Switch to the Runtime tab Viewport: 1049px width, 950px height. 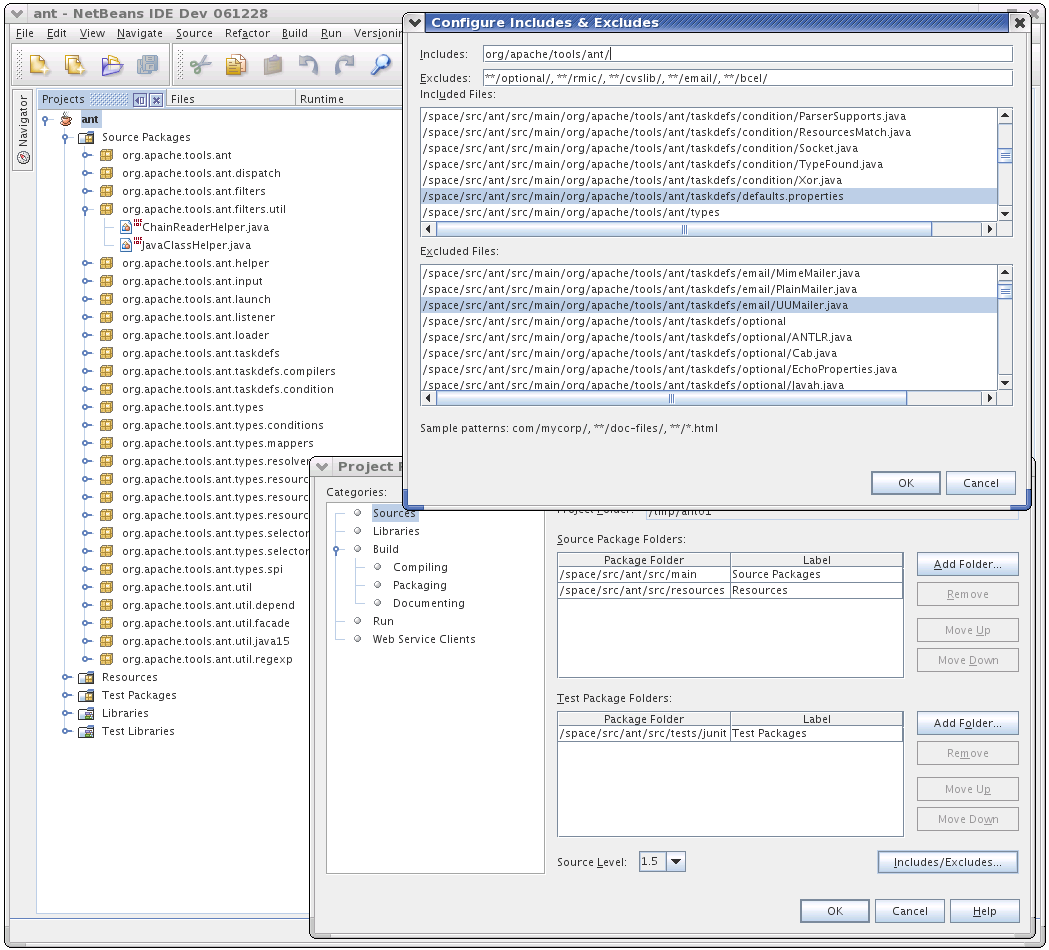pyautogui.click(x=322, y=99)
